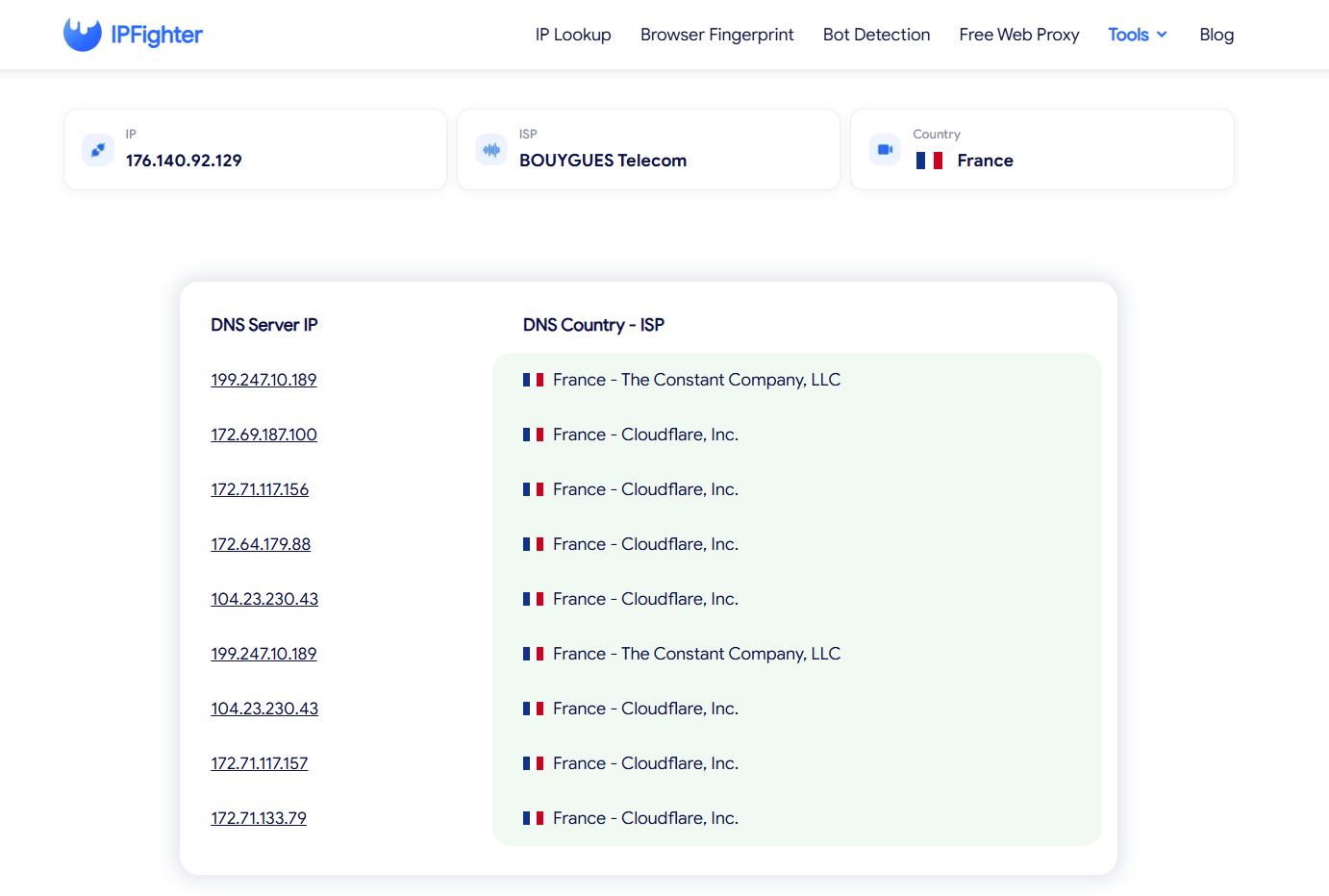Click the Country camera icon

coord(885,150)
